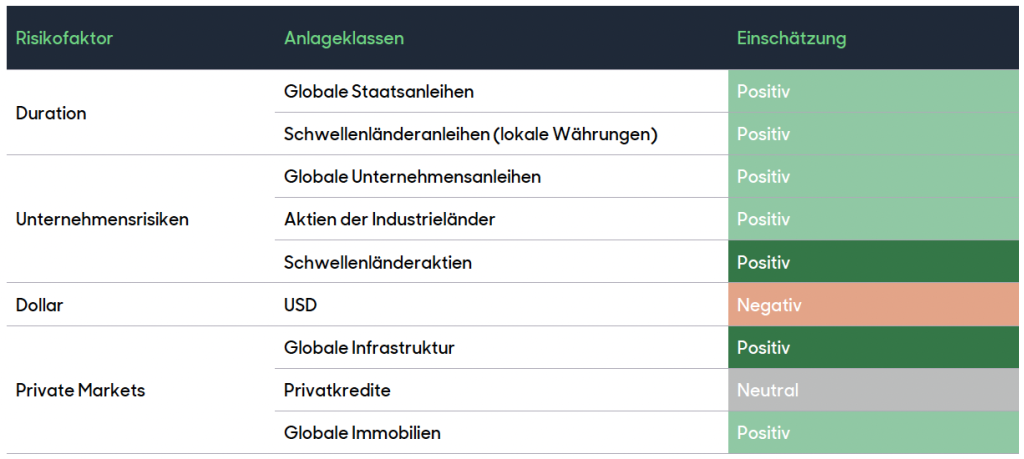This screenshot has height=459, width=1024.
Task: Select the Globale Unternehmensanleihen entry
Action: pos(412,177)
